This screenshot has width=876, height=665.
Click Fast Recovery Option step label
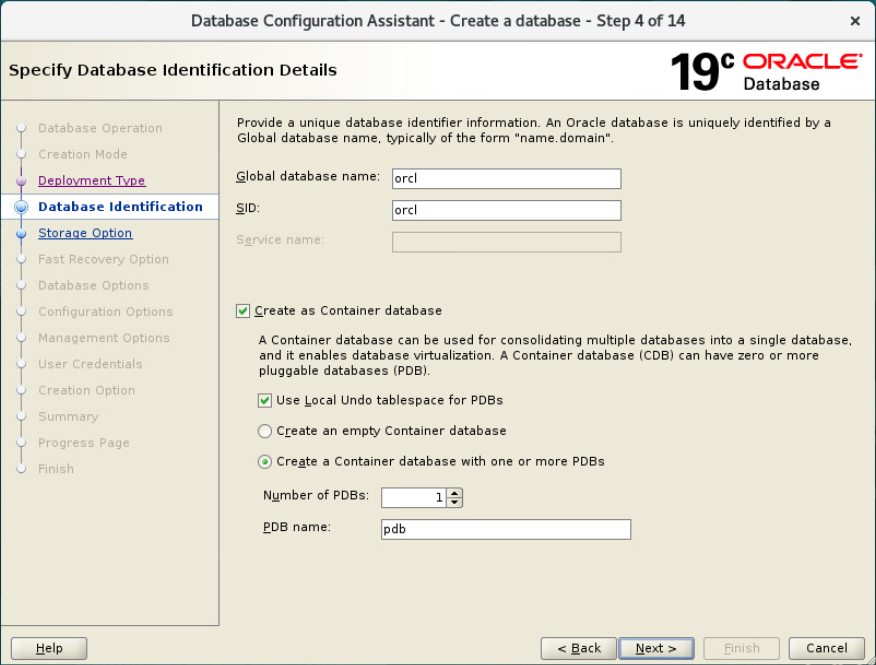[x=103, y=259]
